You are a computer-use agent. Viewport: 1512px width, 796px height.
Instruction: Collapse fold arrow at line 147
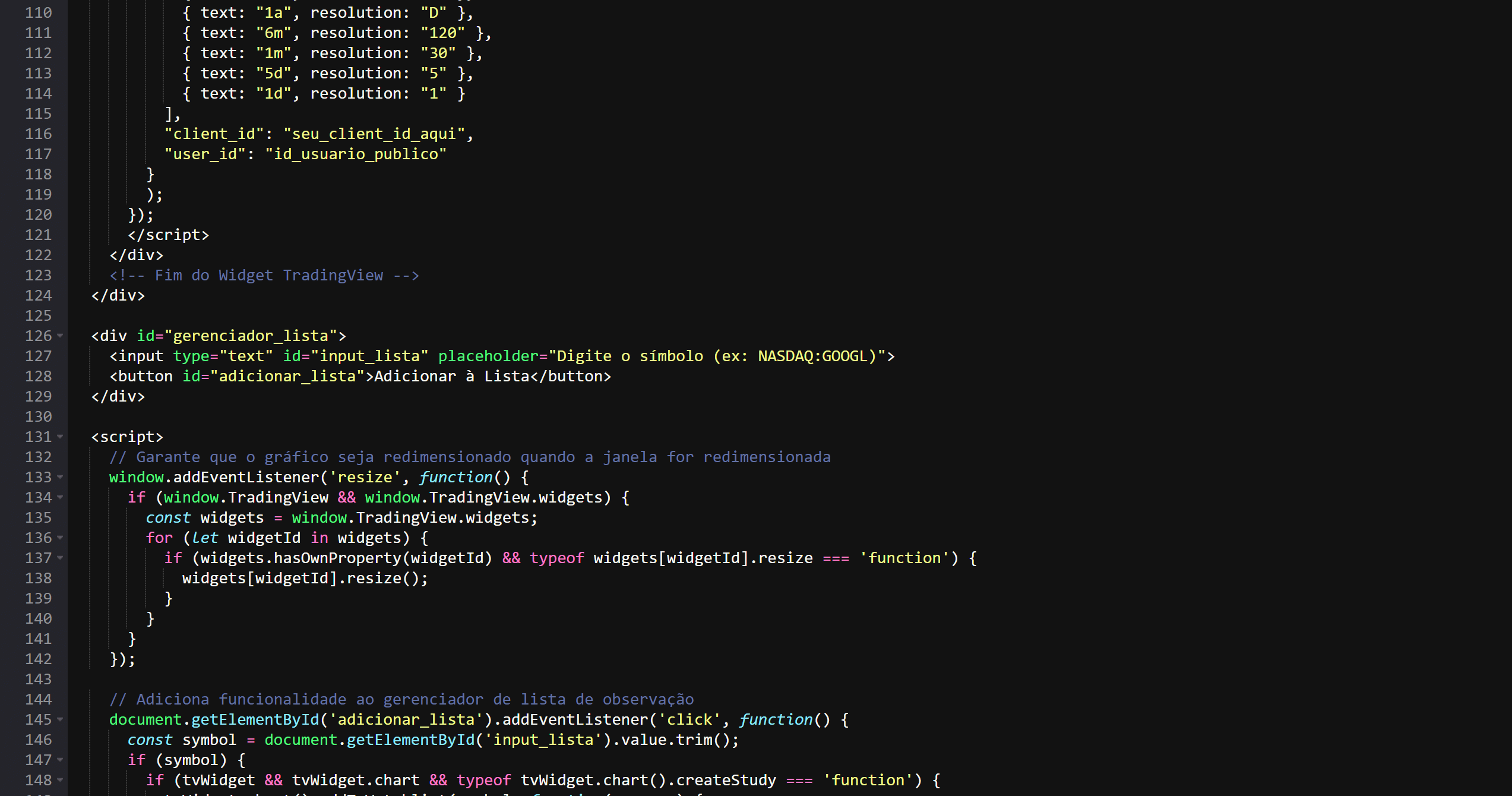[x=60, y=760]
